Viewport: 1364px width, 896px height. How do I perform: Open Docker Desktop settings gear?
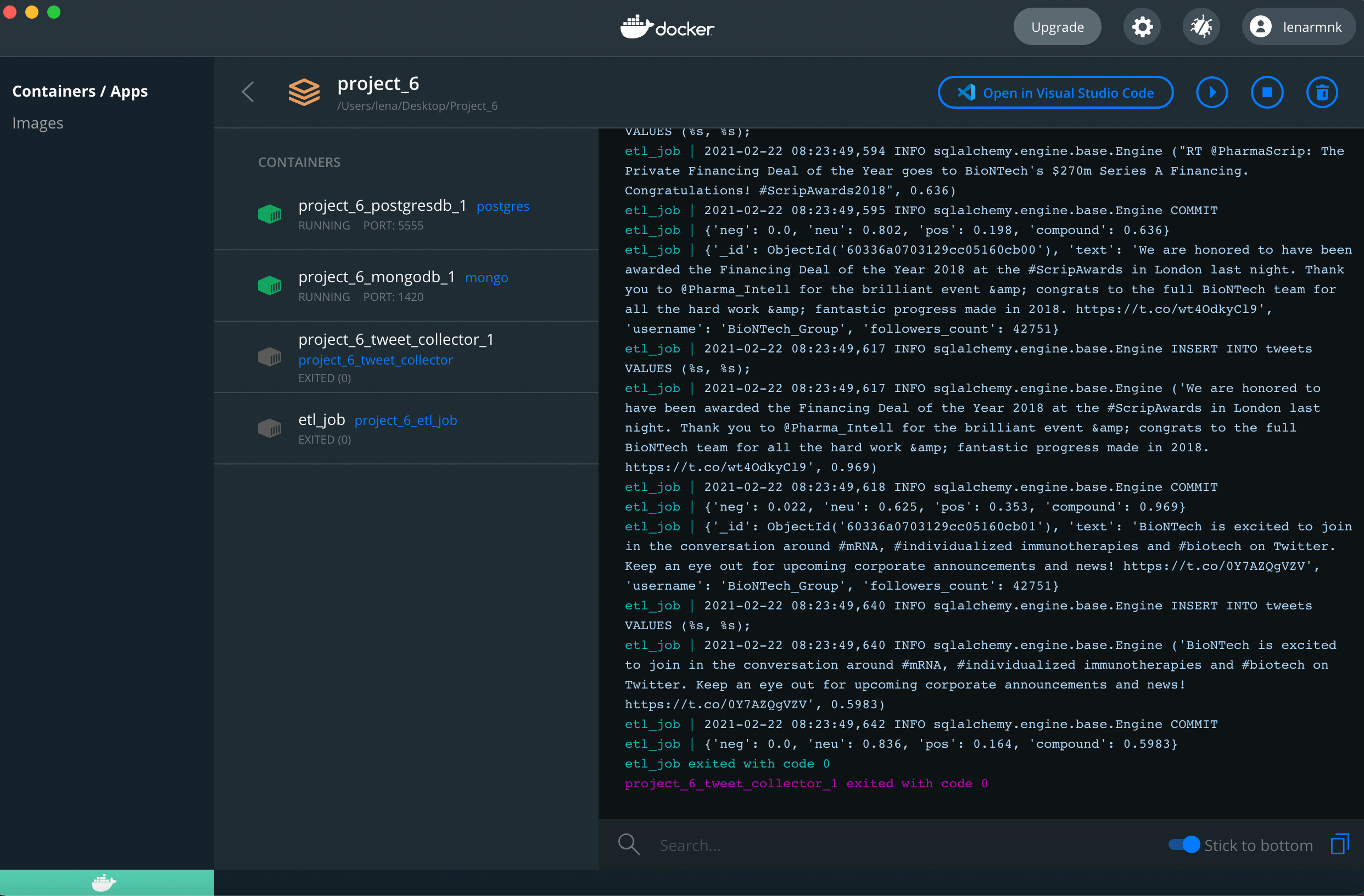1142,26
